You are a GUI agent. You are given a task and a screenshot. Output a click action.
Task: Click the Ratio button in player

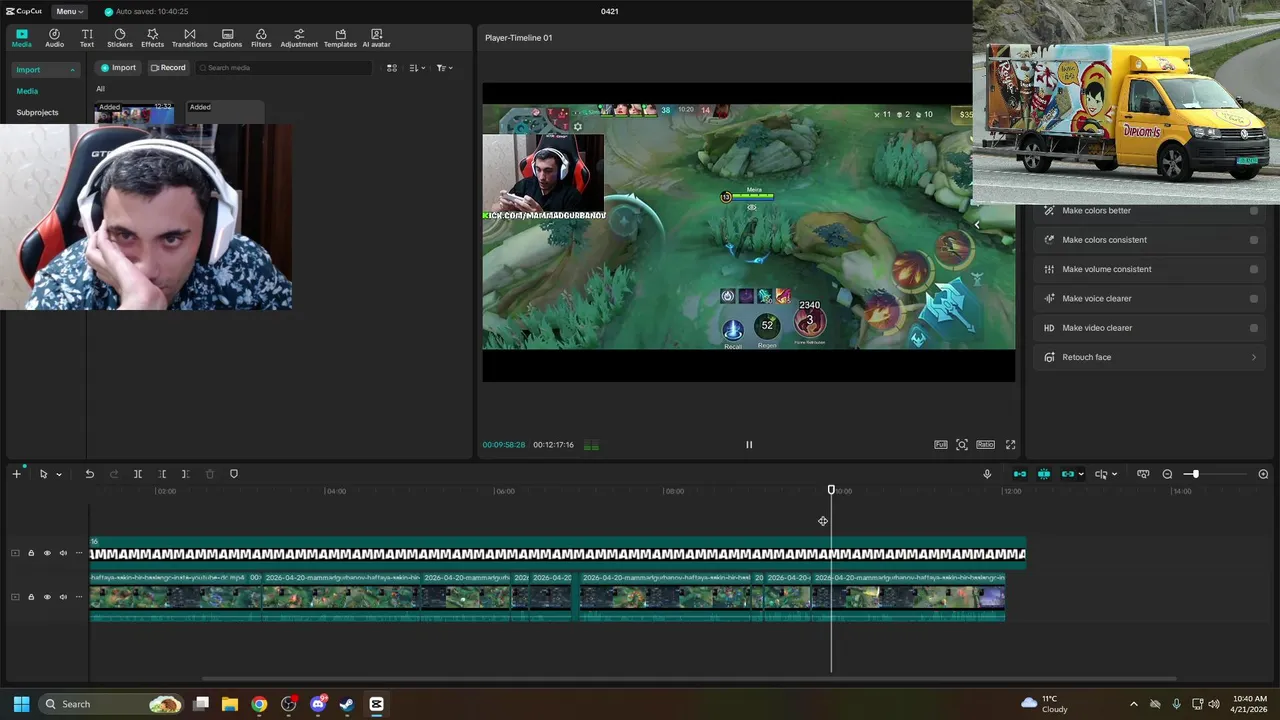tap(985, 444)
